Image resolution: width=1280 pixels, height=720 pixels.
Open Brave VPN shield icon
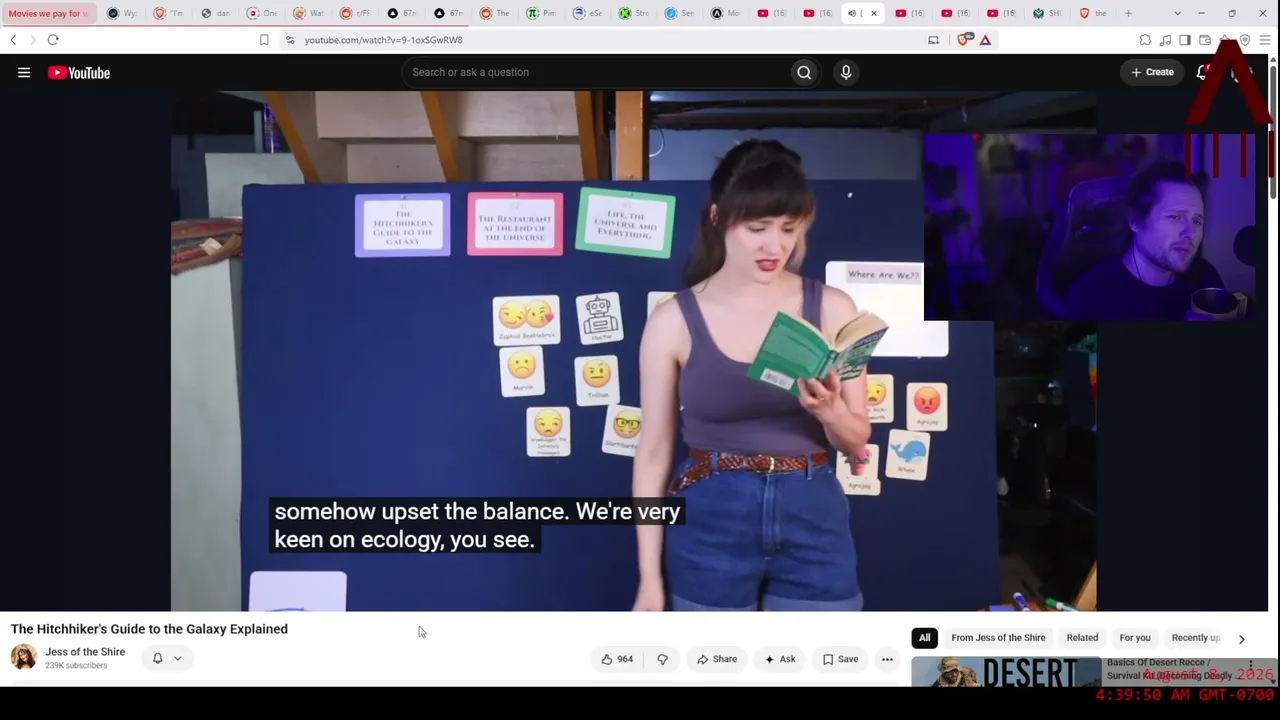coord(1245,40)
